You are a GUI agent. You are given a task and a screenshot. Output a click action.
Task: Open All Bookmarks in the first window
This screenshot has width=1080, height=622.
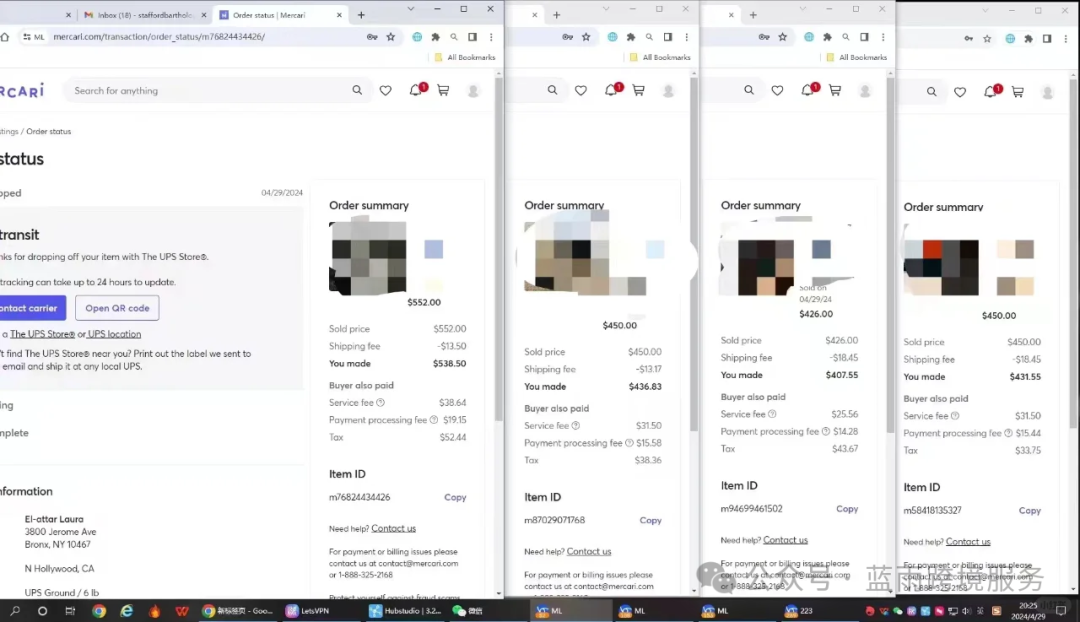point(465,57)
